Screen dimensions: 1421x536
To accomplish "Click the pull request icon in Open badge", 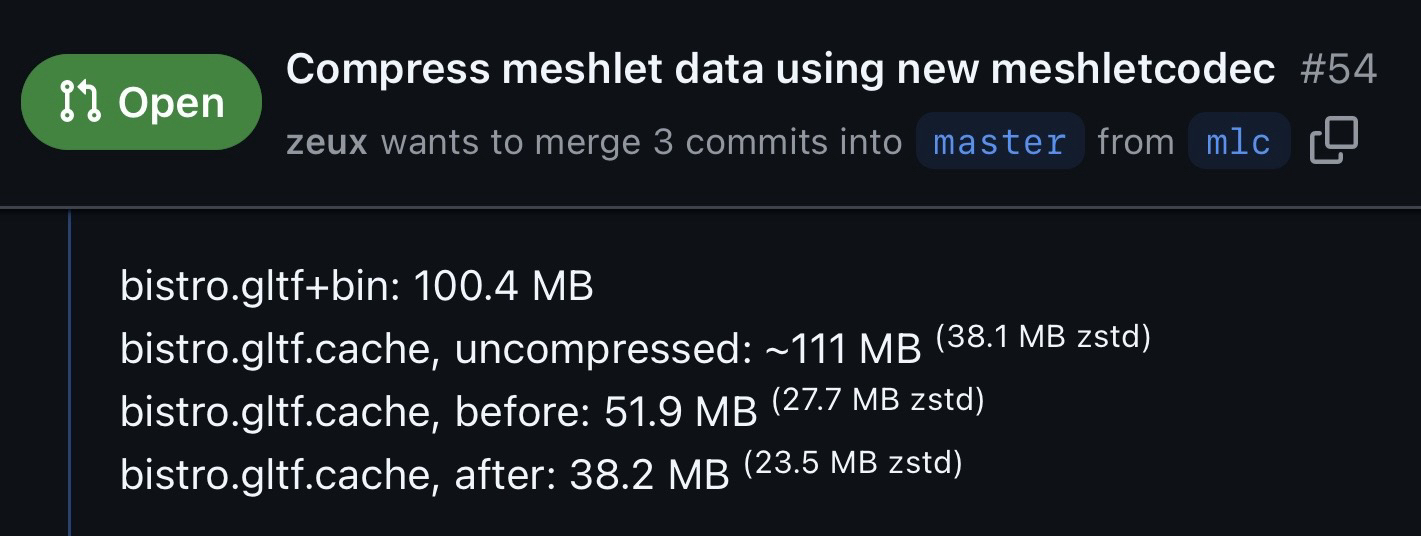I will (x=80, y=102).
